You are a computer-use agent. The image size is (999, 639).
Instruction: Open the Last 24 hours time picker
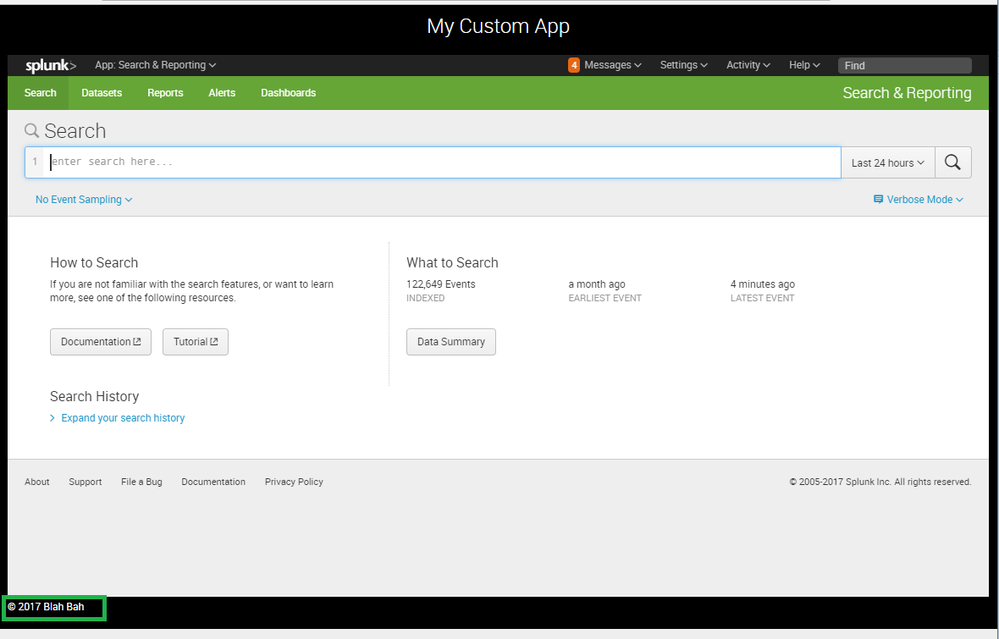[x=888, y=162]
